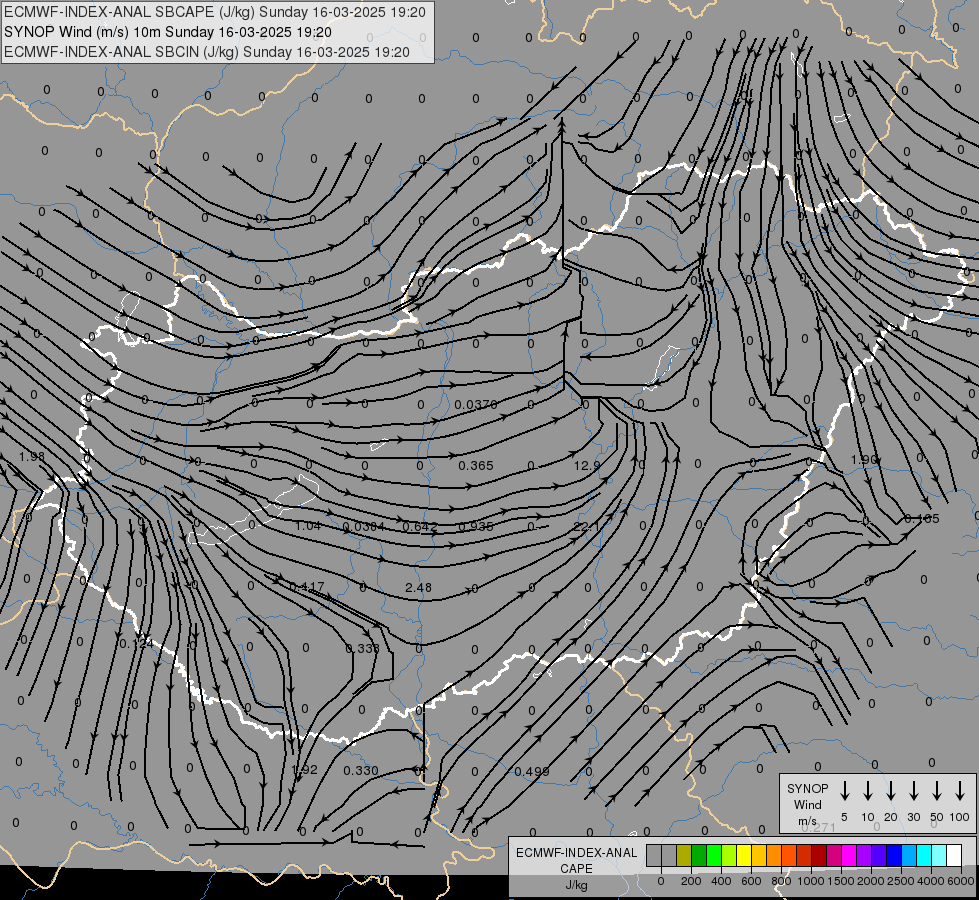Image resolution: width=979 pixels, height=900 pixels.
Task: Click the 1.92 value on the map
Action: 305,769
